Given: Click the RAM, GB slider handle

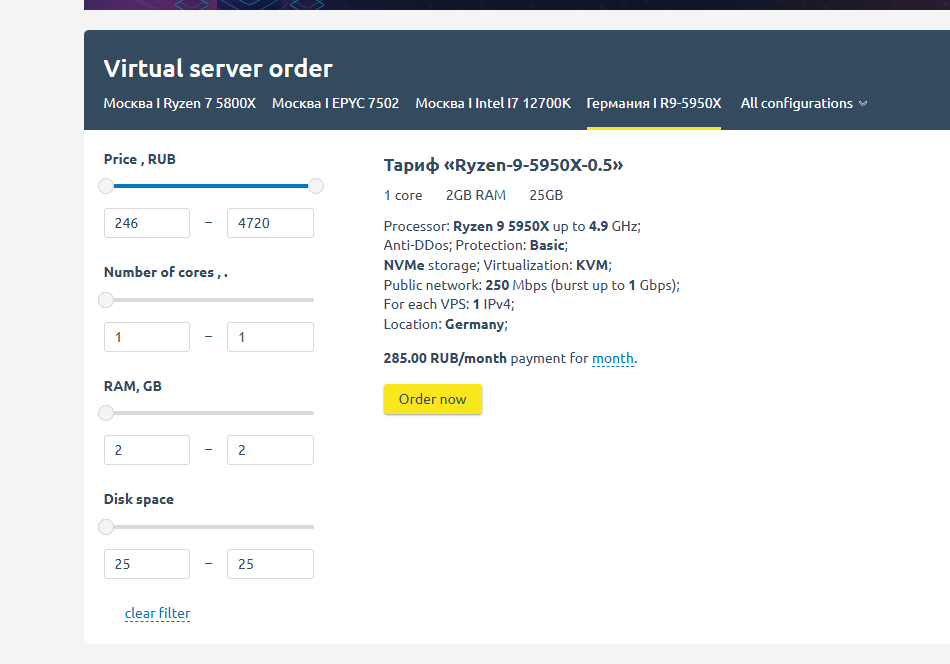Looking at the screenshot, I should (106, 413).
